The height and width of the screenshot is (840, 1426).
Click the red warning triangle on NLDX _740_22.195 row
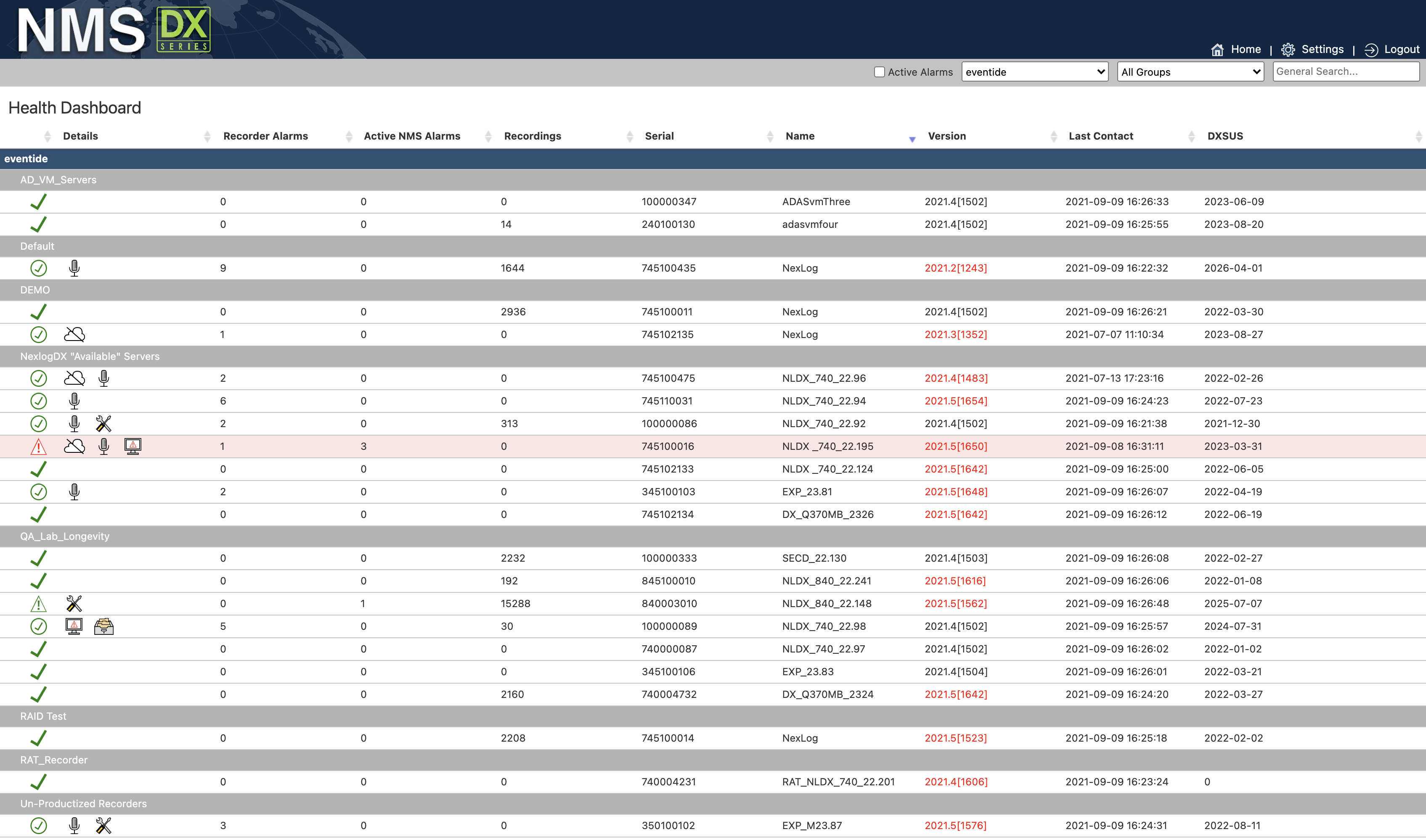tap(39, 446)
